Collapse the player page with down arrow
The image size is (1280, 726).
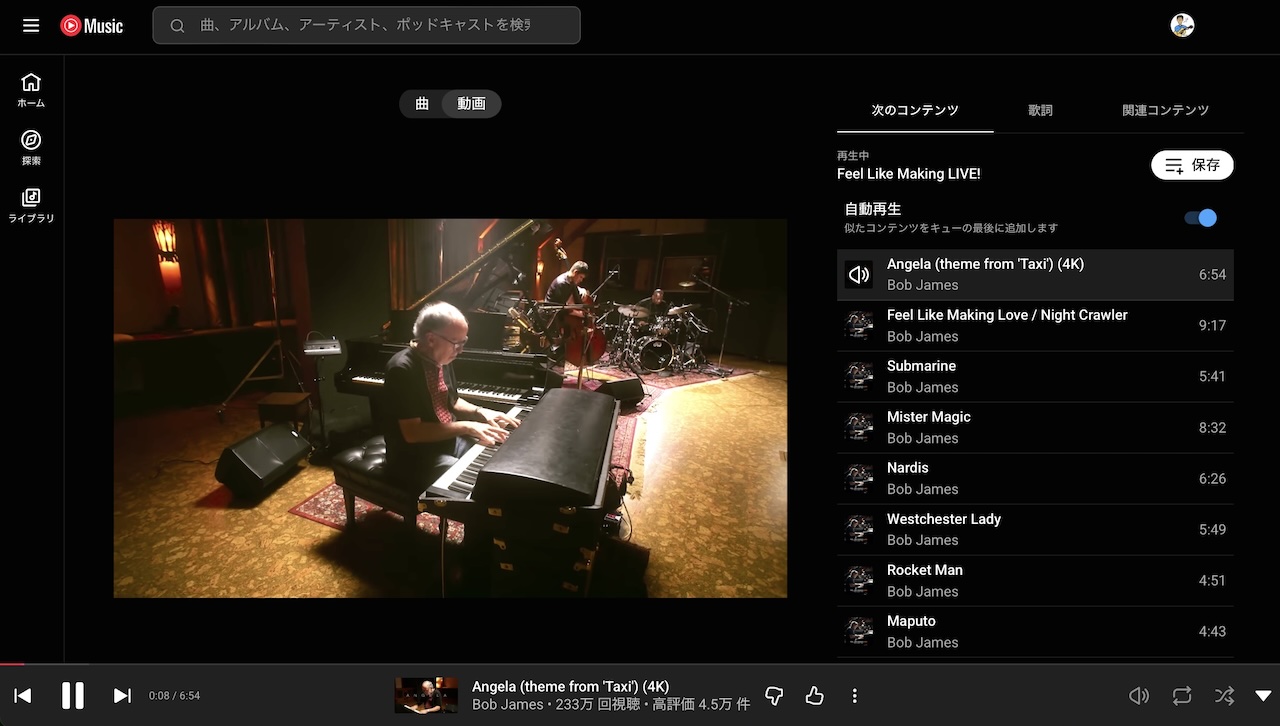tap(1263, 696)
